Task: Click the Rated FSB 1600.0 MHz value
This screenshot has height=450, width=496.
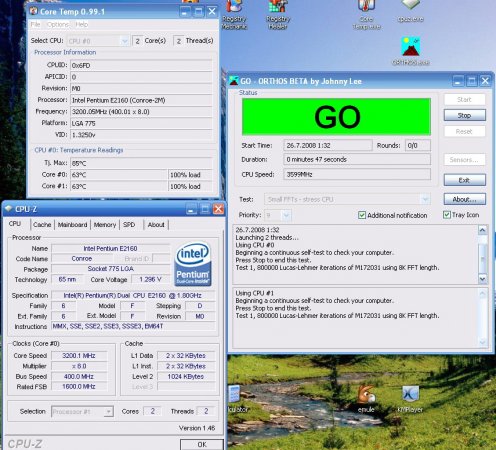Action: (x=79, y=387)
